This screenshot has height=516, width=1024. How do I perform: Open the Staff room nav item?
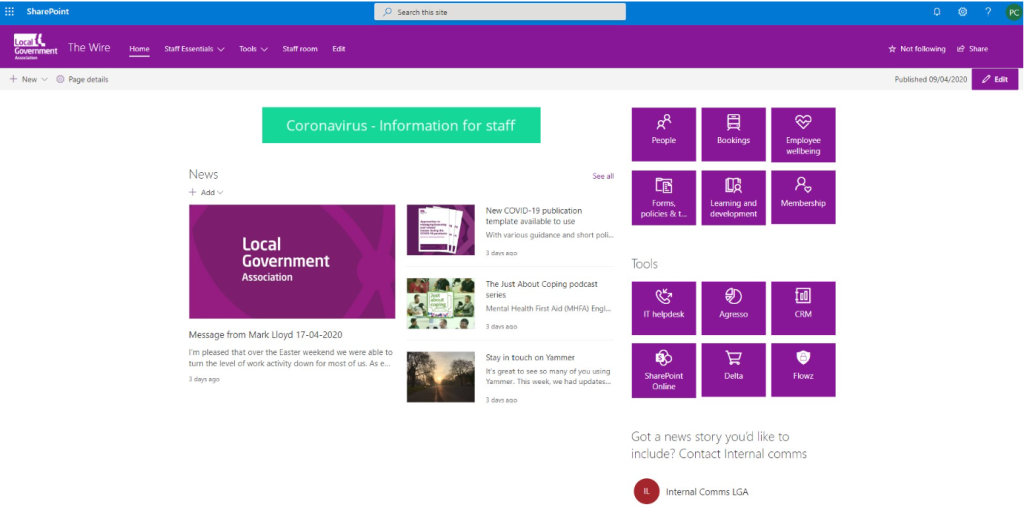(x=300, y=49)
